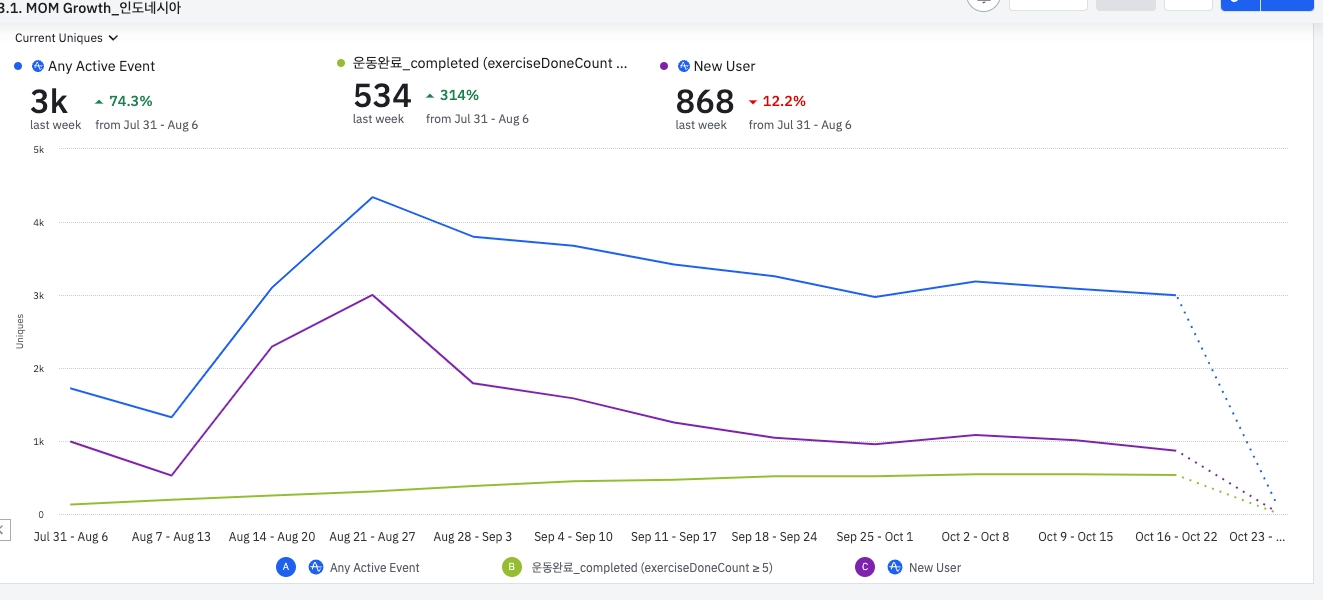Click the green 74.3% increase indicator
The image size is (1323, 600).
click(x=123, y=101)
